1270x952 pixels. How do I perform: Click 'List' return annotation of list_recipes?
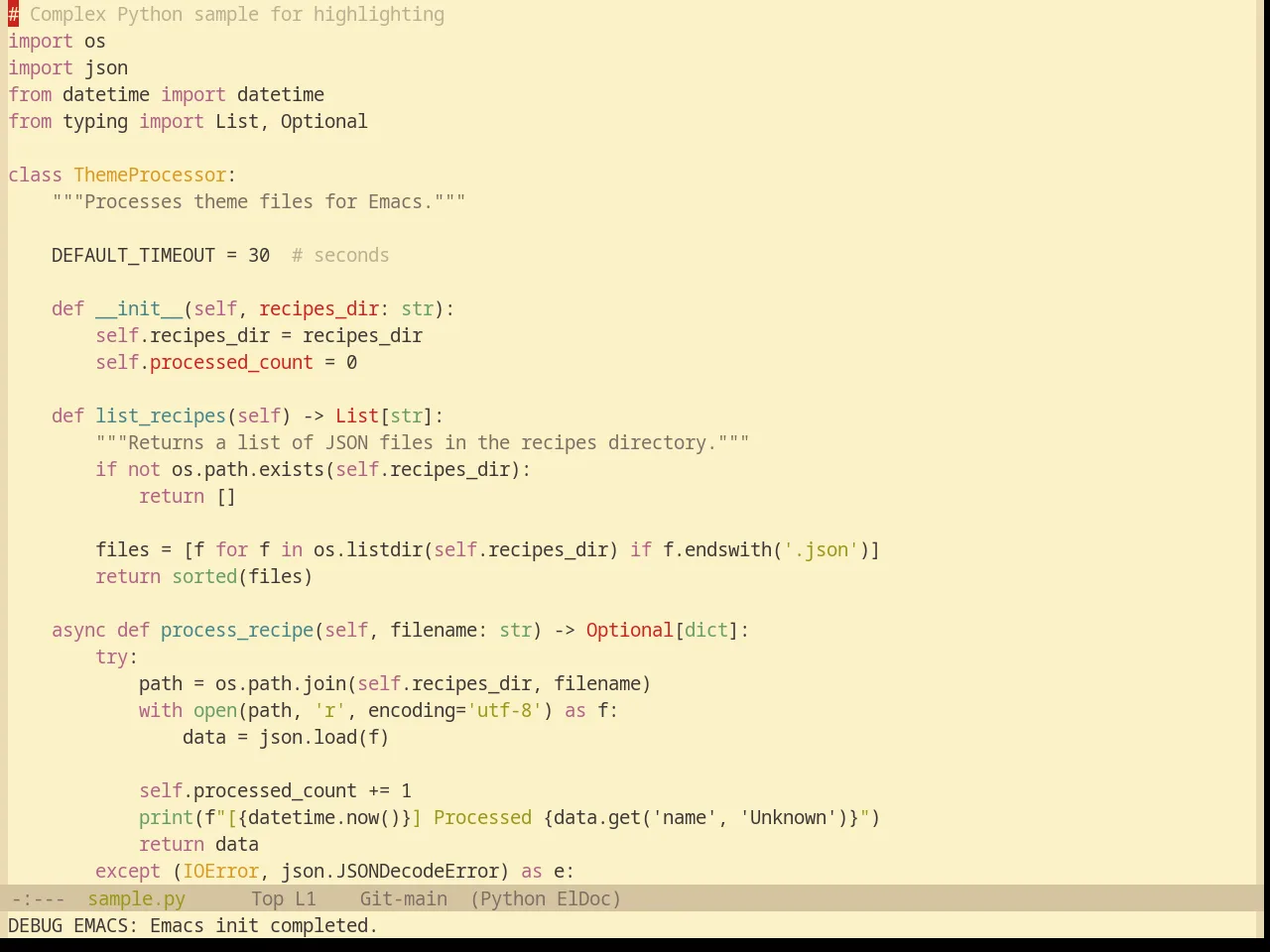click(x=357, y=416)
